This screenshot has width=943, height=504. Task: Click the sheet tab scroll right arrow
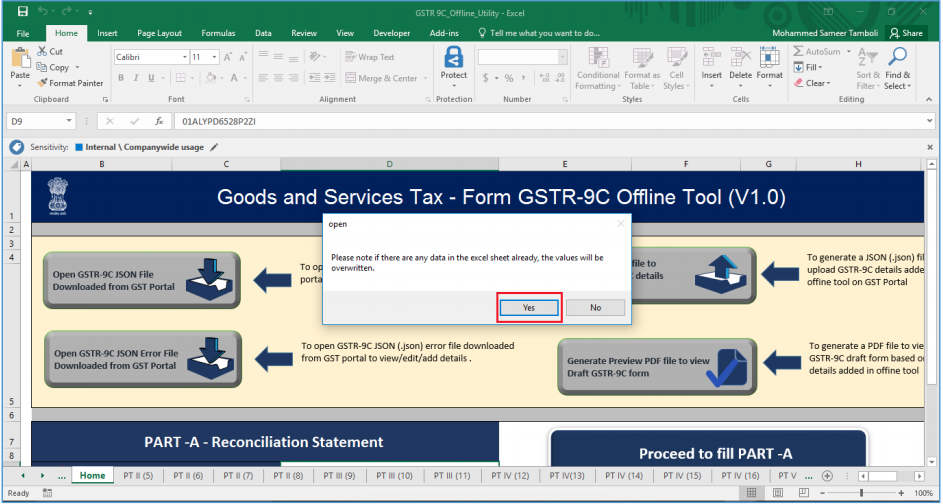pos(43,476)
